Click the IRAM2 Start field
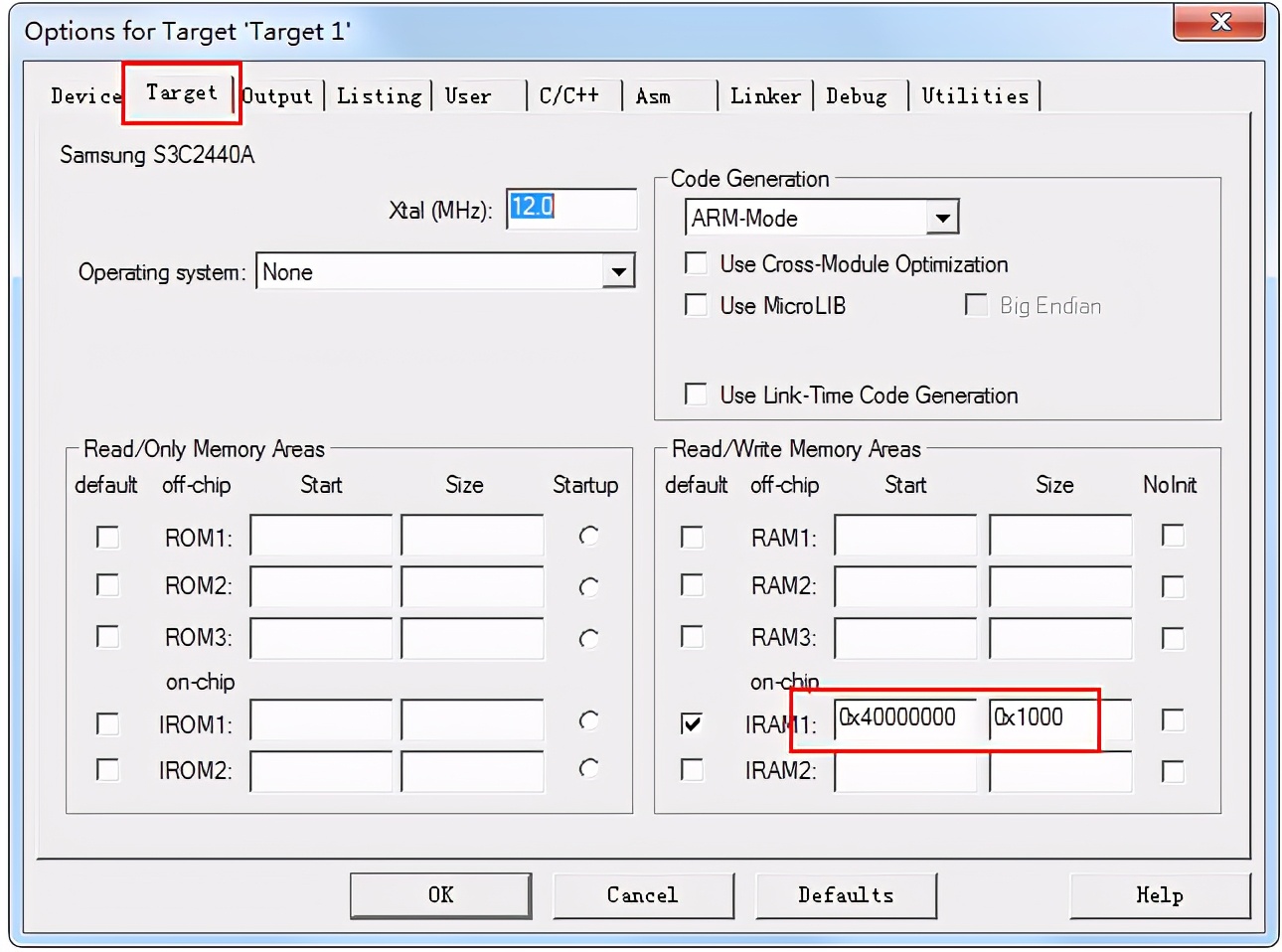 click(905, 772)
